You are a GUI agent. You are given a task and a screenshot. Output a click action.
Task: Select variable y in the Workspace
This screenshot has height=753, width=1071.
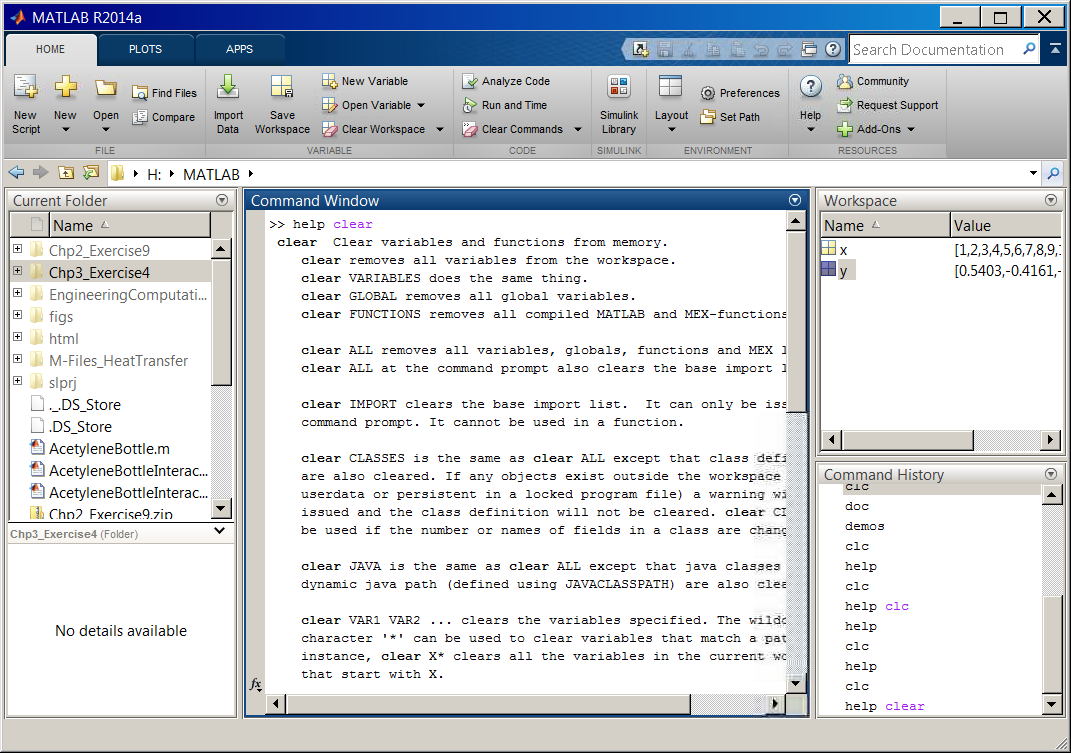click(844, 271)
